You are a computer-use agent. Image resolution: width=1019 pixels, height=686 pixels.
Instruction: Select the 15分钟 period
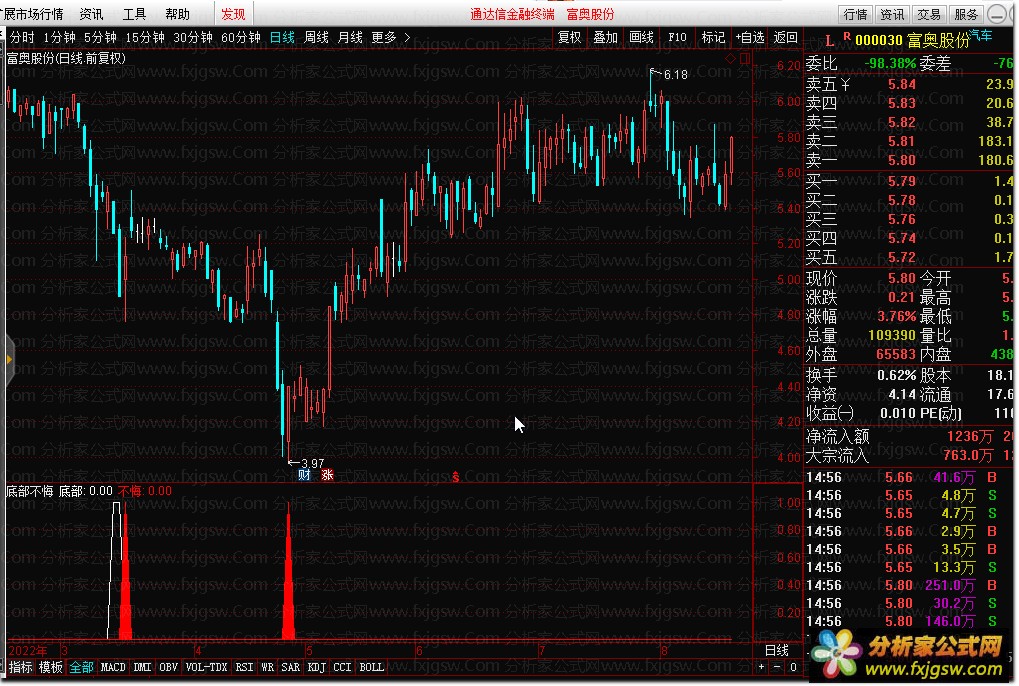pos(145,38)
